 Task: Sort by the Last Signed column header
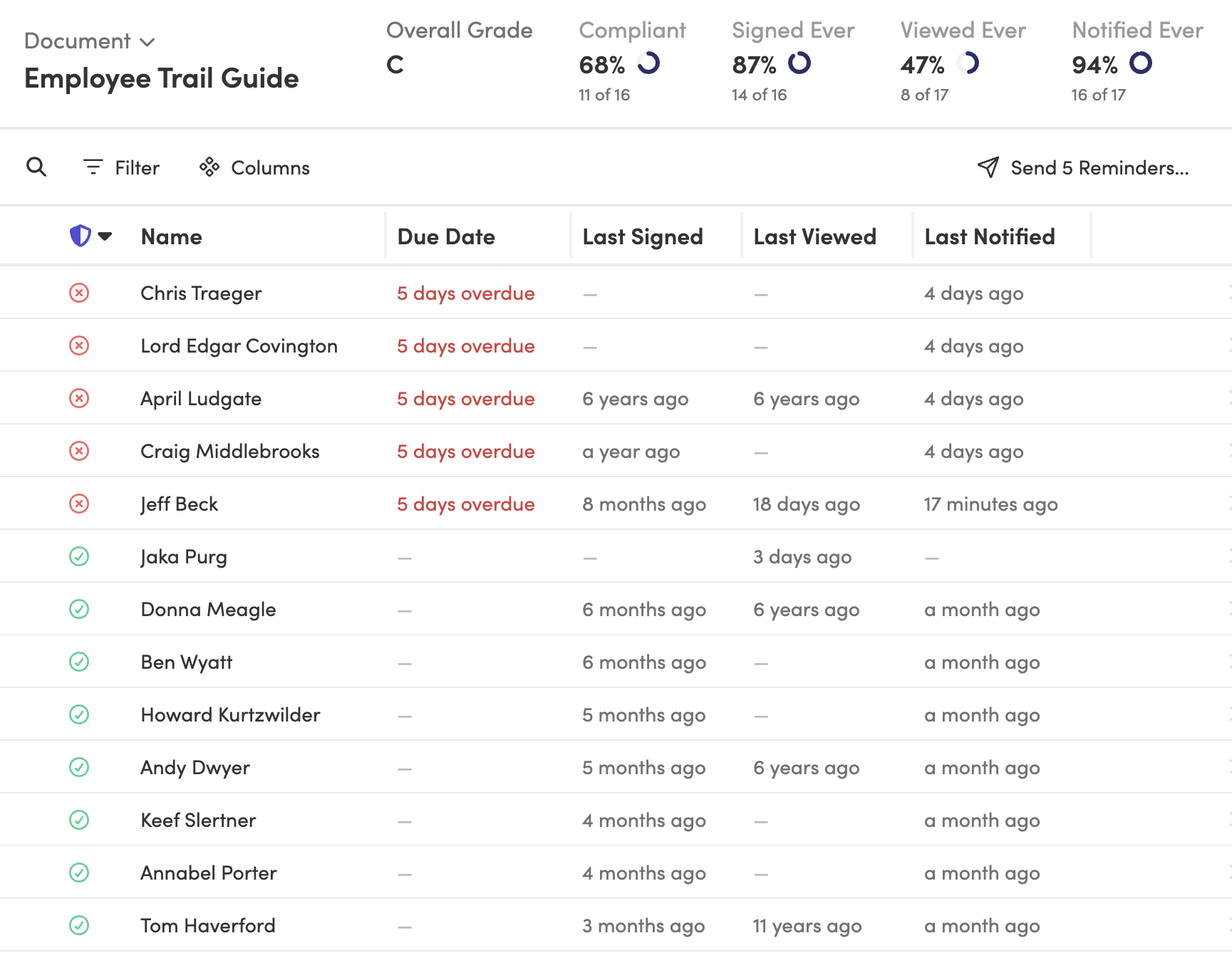coord(643,236)
